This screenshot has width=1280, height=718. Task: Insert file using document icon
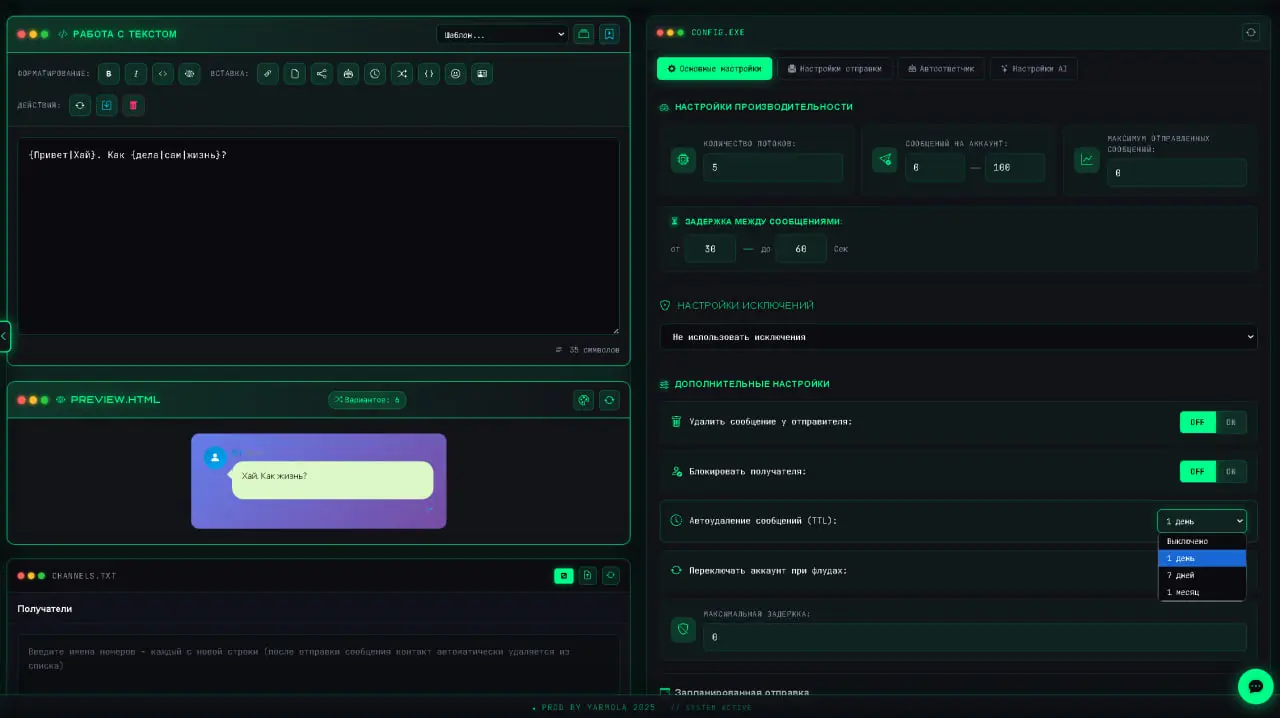click(294, 73)
